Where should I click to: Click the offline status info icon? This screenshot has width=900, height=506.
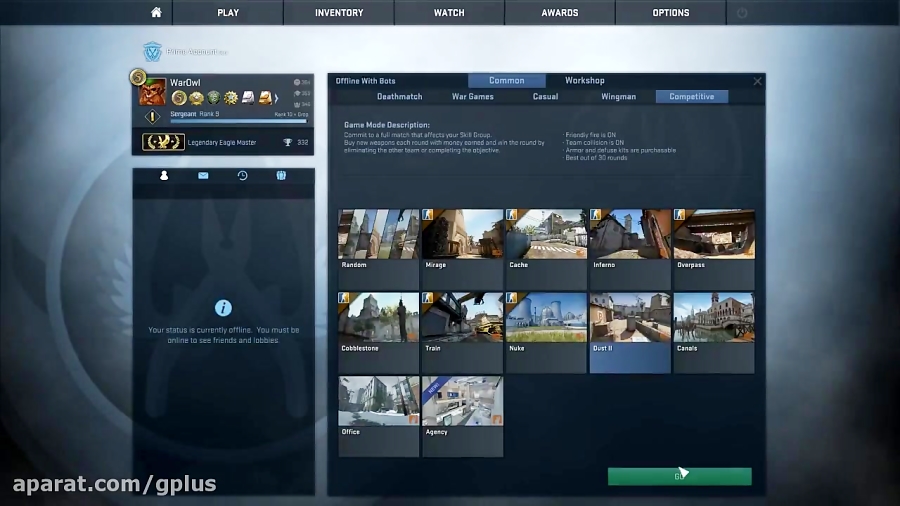223,308
